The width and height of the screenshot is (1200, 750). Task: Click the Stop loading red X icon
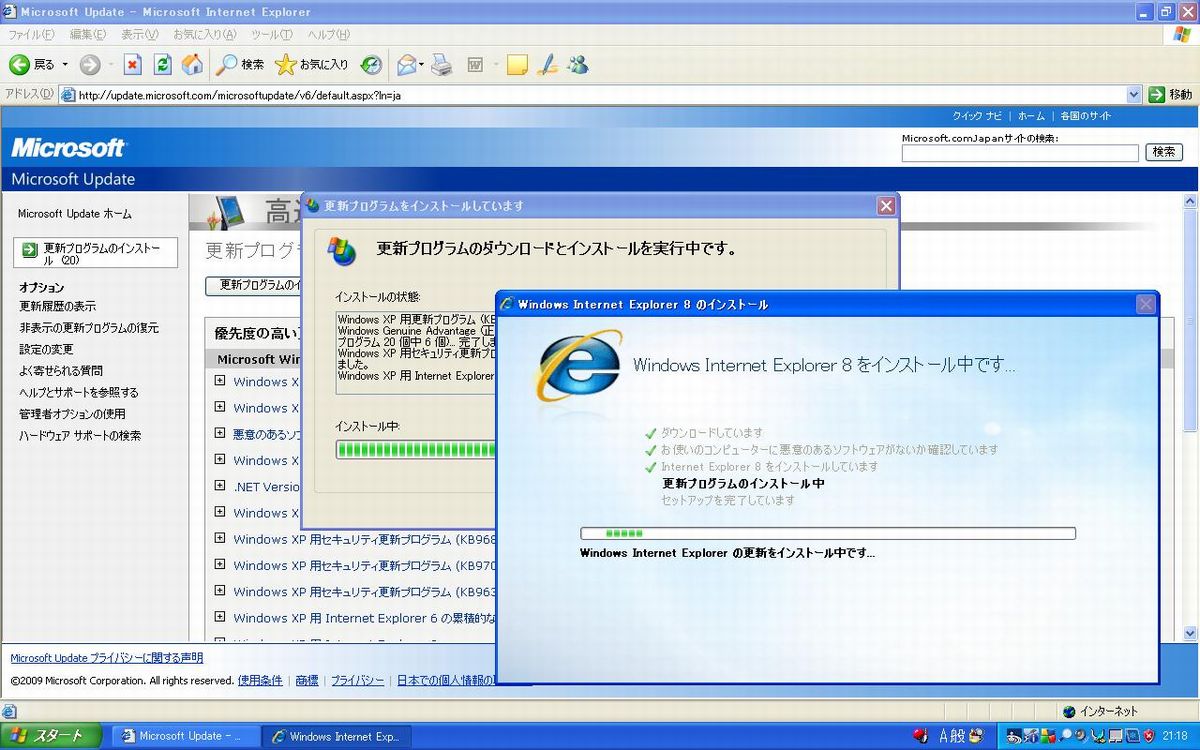[132, 65]
